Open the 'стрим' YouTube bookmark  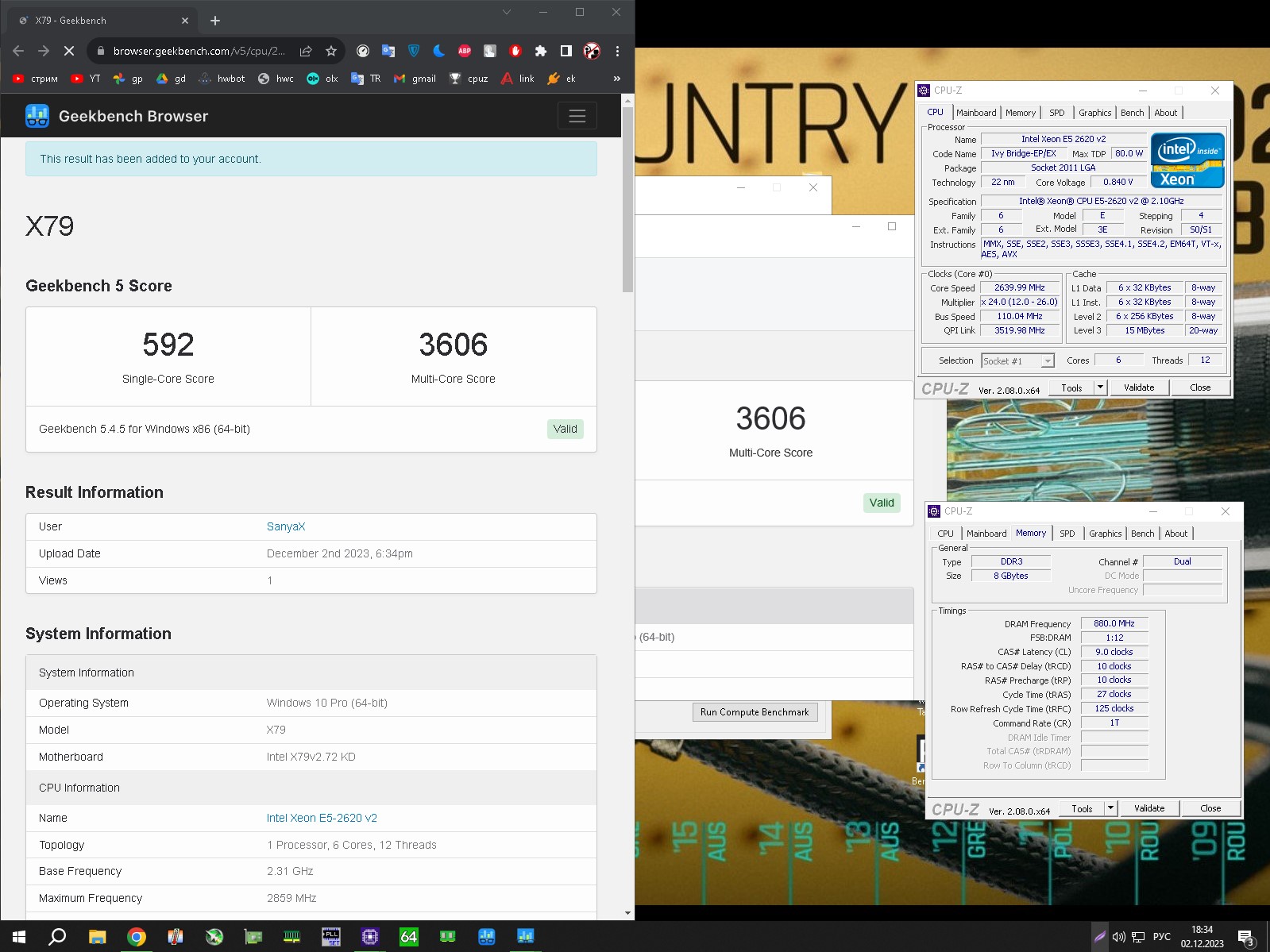36,79
